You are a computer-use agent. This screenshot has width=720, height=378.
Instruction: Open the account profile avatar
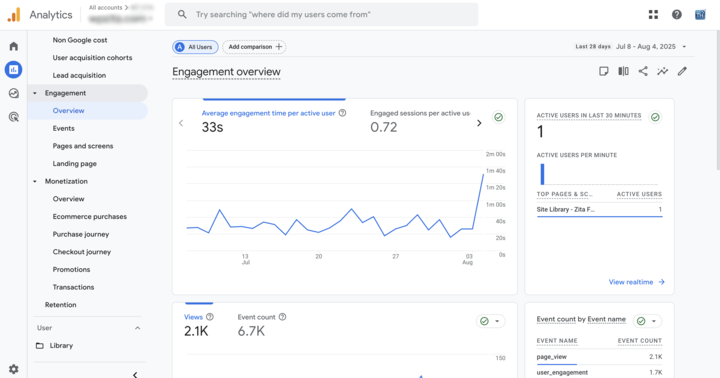point(700,15)
